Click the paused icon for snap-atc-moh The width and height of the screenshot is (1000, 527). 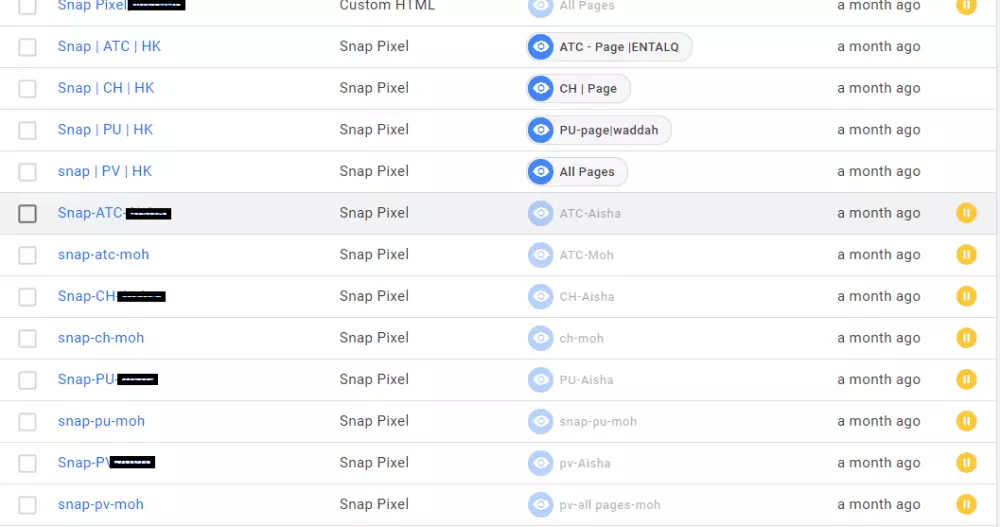coord(966,255)
